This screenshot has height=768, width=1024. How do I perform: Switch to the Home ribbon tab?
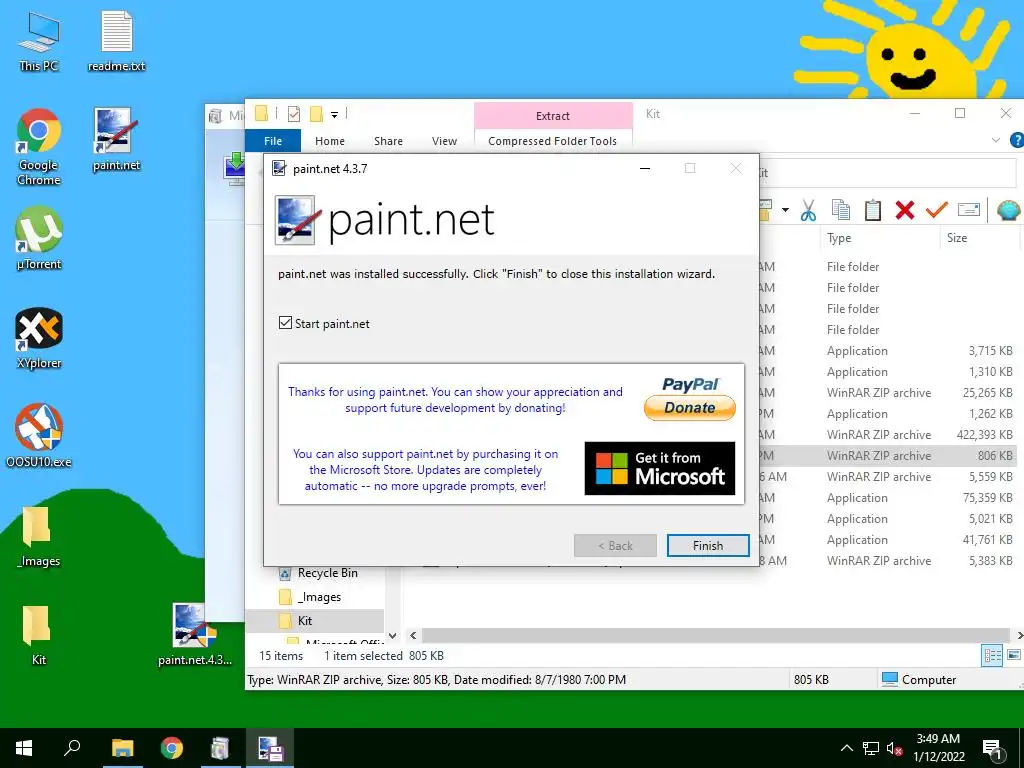click(330, 141)
